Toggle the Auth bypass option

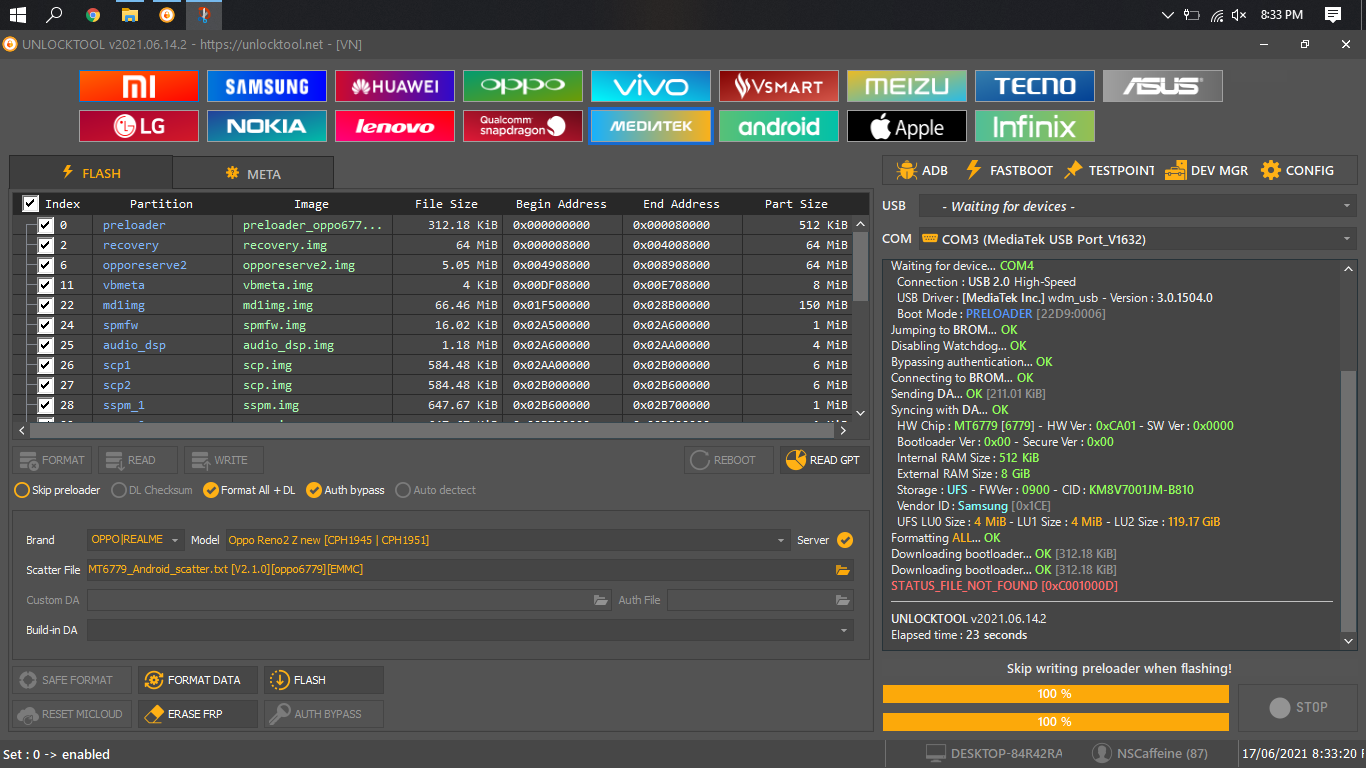tap(345, 490)
